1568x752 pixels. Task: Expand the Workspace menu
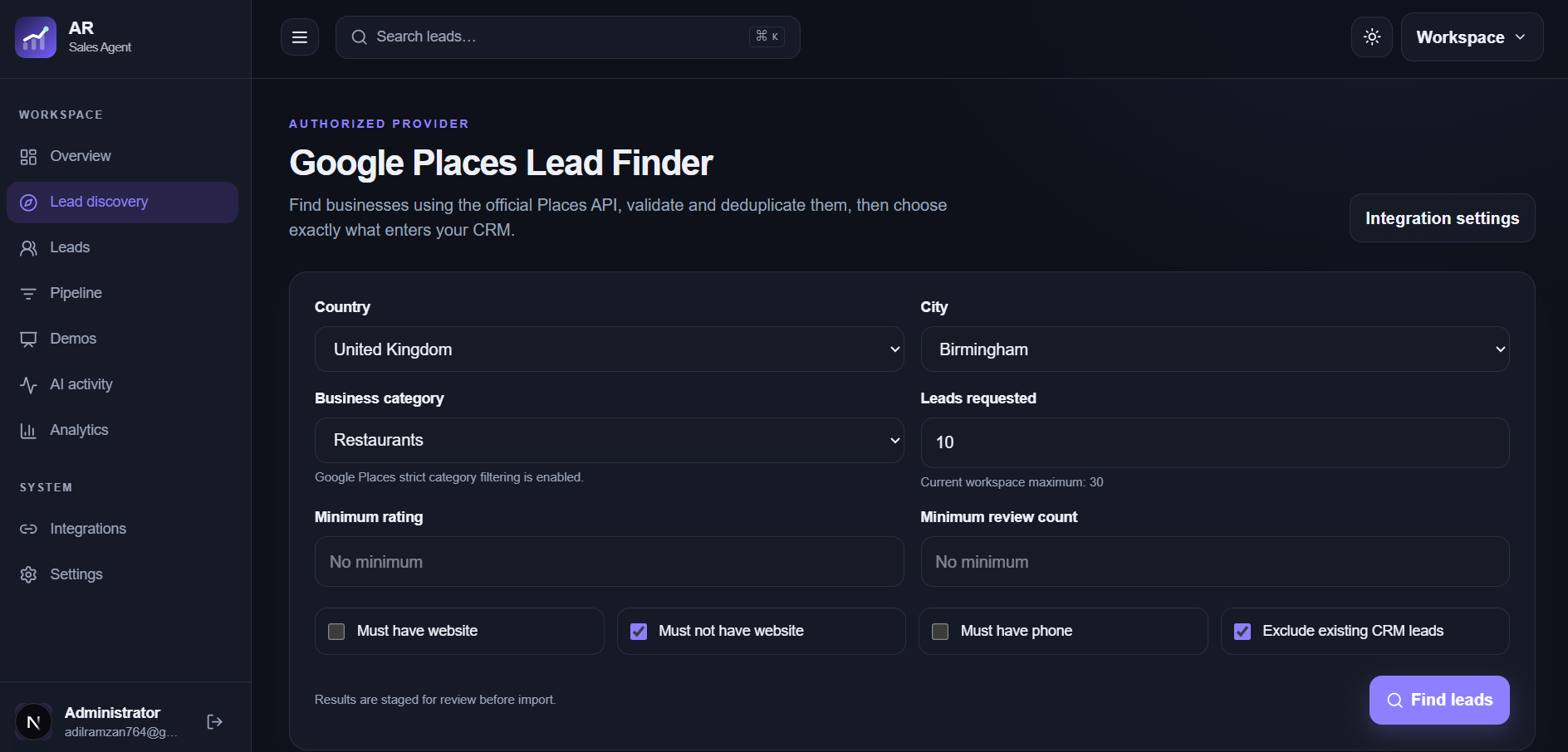[1472, 37]
